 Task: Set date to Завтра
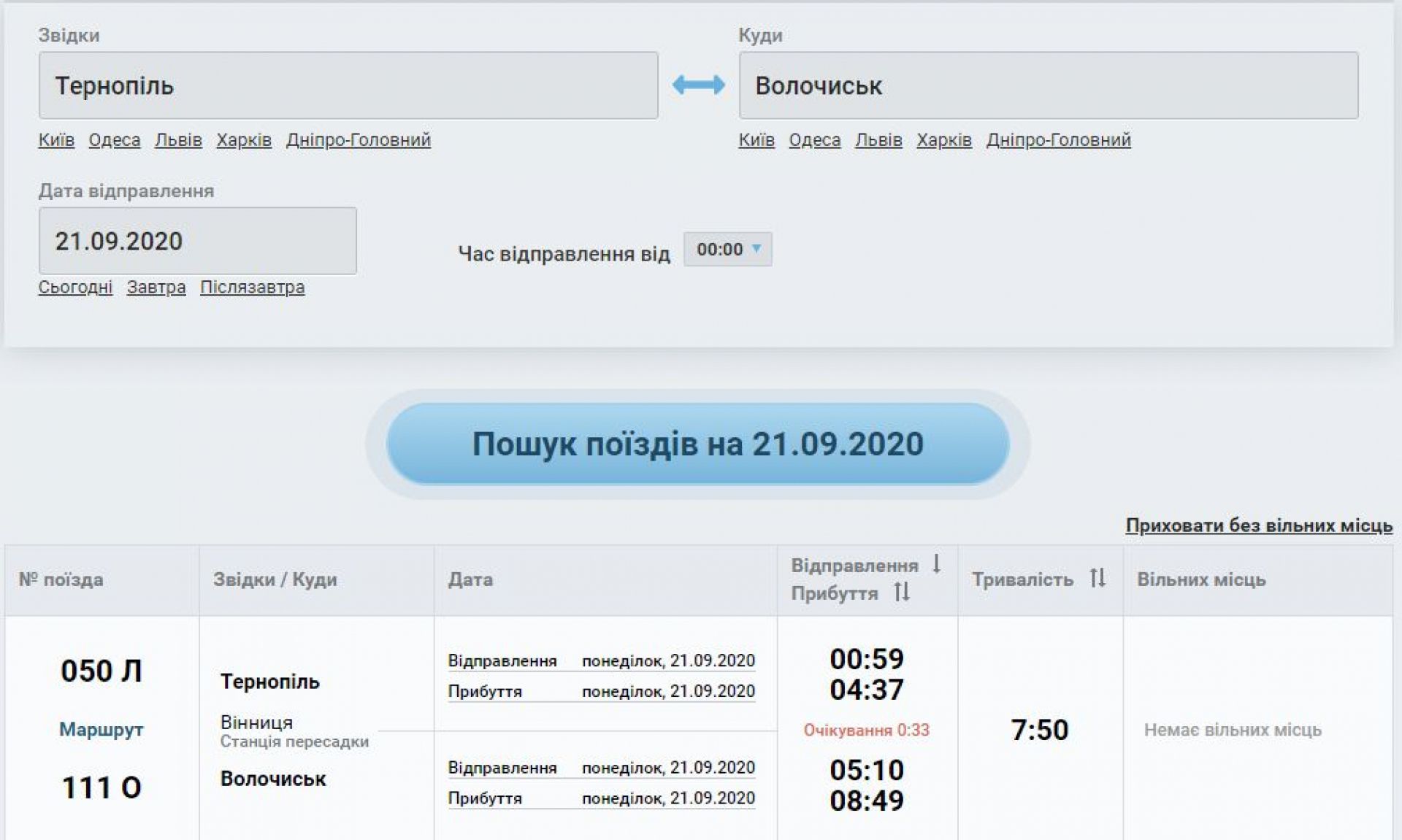156,288
